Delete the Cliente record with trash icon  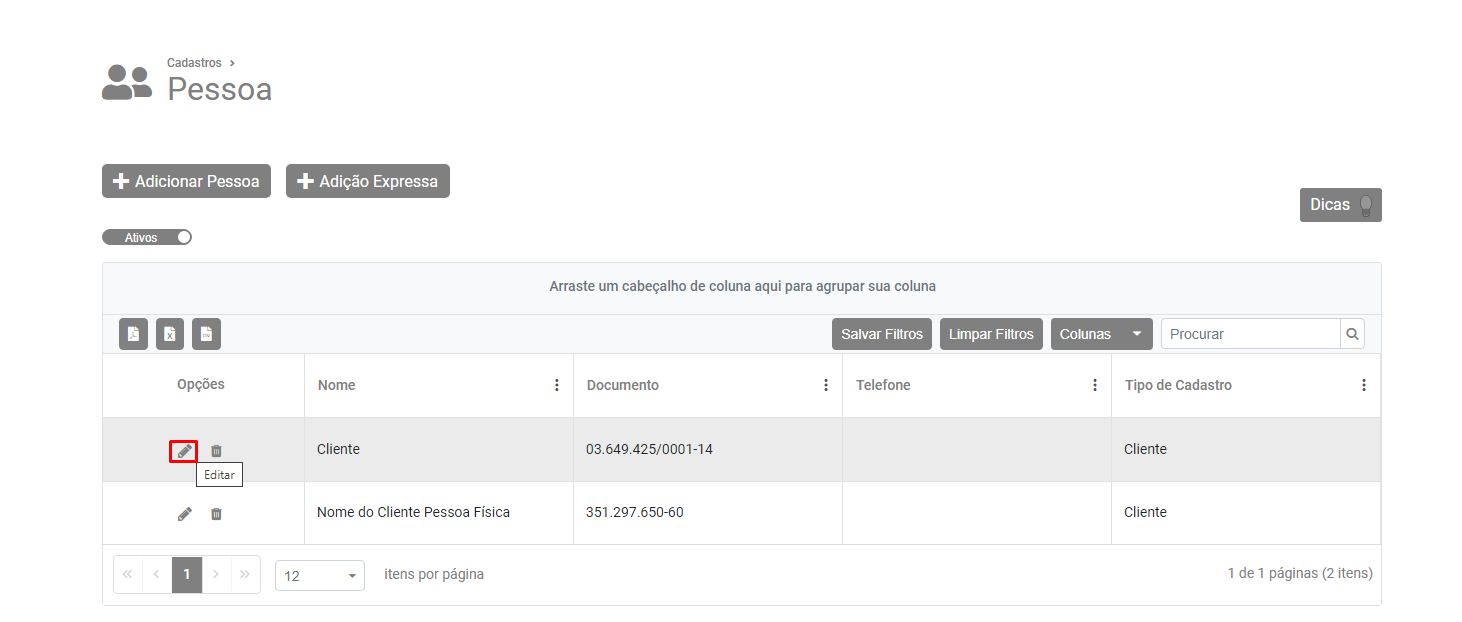click(x=216, y=451)
